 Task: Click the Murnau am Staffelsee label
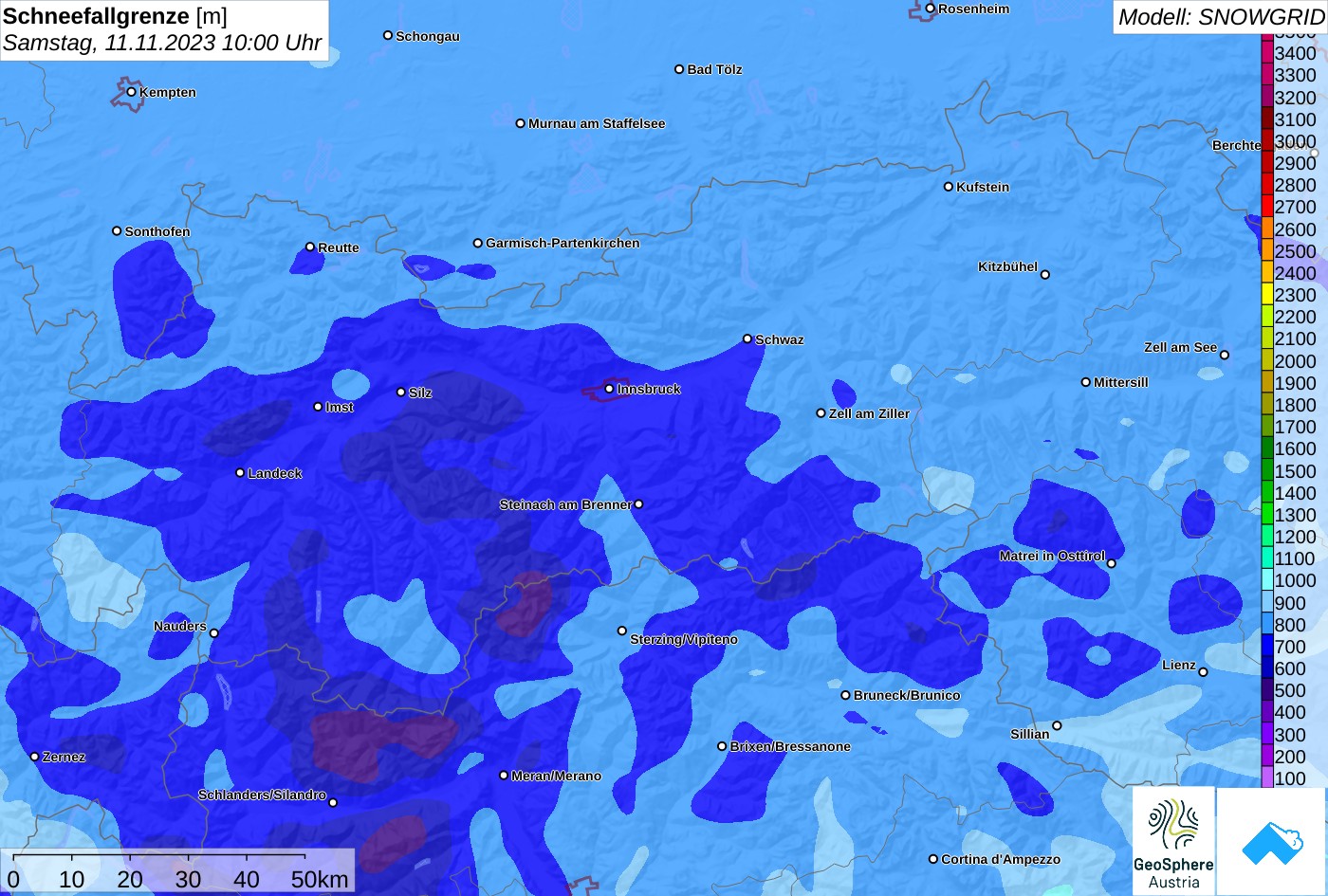(x=597, y=123)
